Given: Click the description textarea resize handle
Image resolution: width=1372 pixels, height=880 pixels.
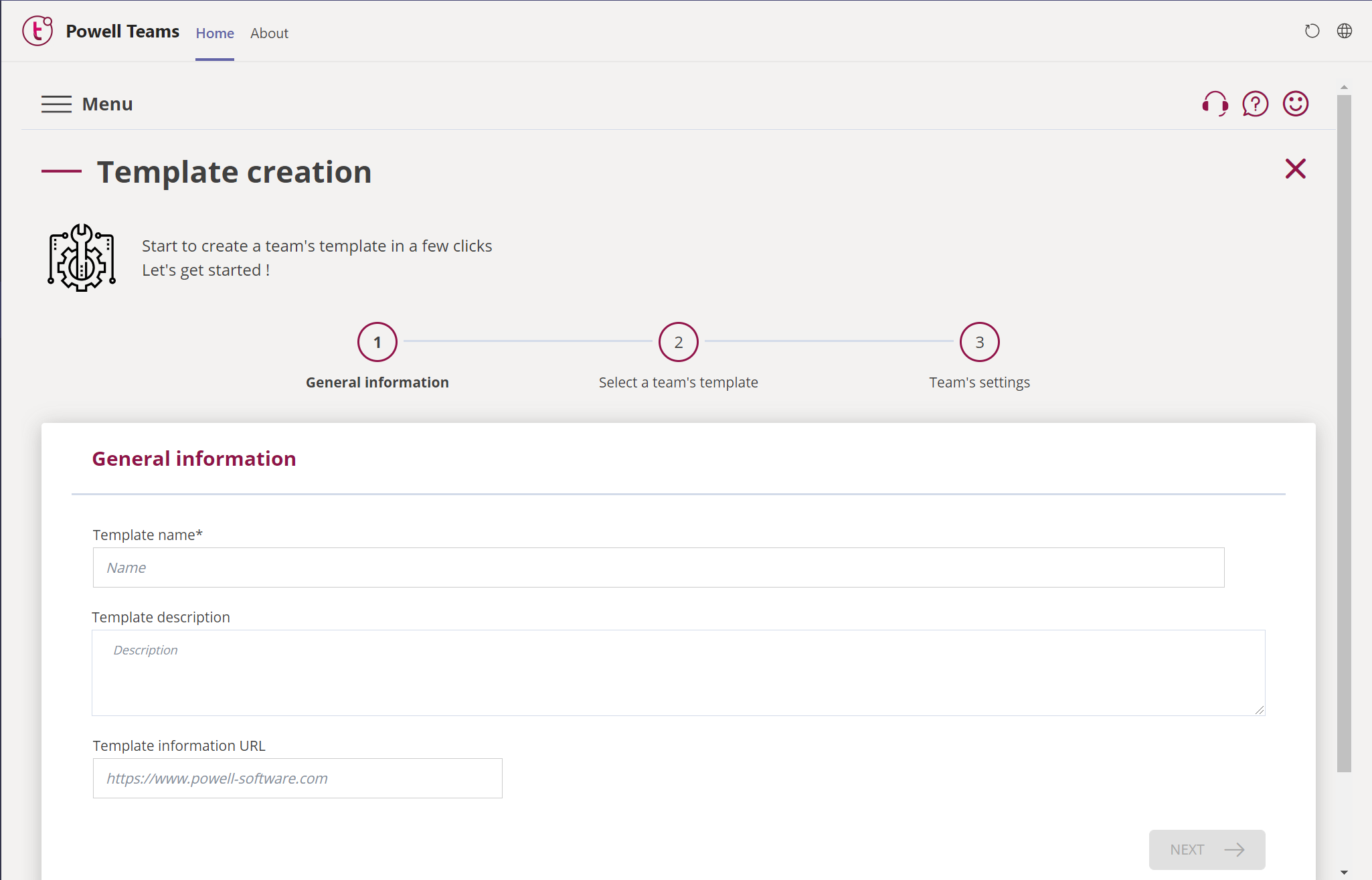Looking at the screenshot, I should tap(1260, 710).
